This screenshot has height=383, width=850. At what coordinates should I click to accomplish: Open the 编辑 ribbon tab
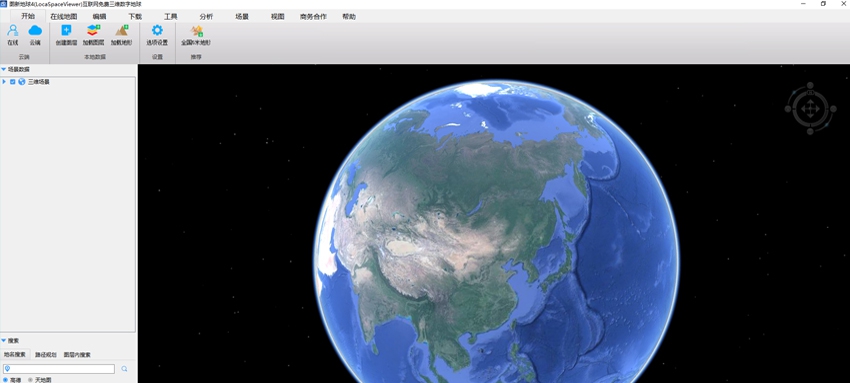coord(100,16)
